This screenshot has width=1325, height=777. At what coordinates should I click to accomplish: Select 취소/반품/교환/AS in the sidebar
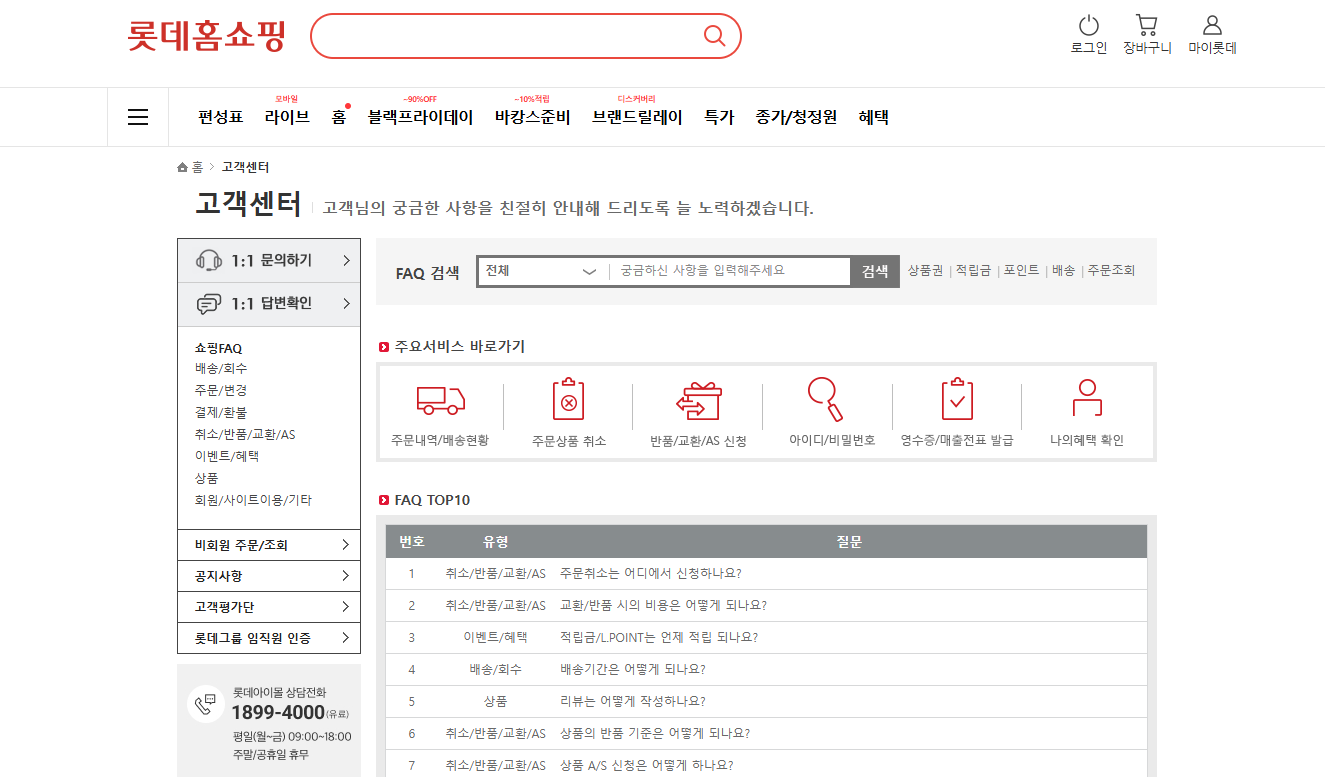[x=245, y=434]
